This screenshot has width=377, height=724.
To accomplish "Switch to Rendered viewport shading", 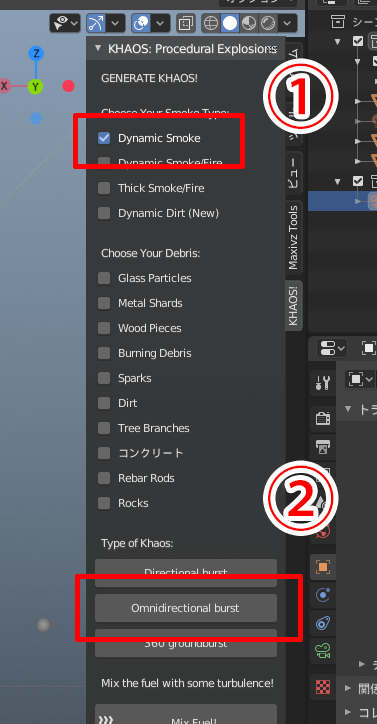I will (x=268, y=22).
